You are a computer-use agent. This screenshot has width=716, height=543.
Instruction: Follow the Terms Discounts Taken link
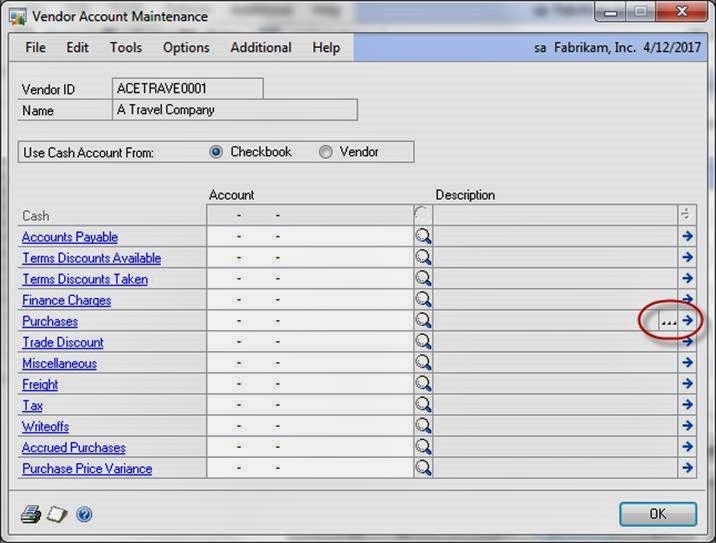click(x=85, y=279)
